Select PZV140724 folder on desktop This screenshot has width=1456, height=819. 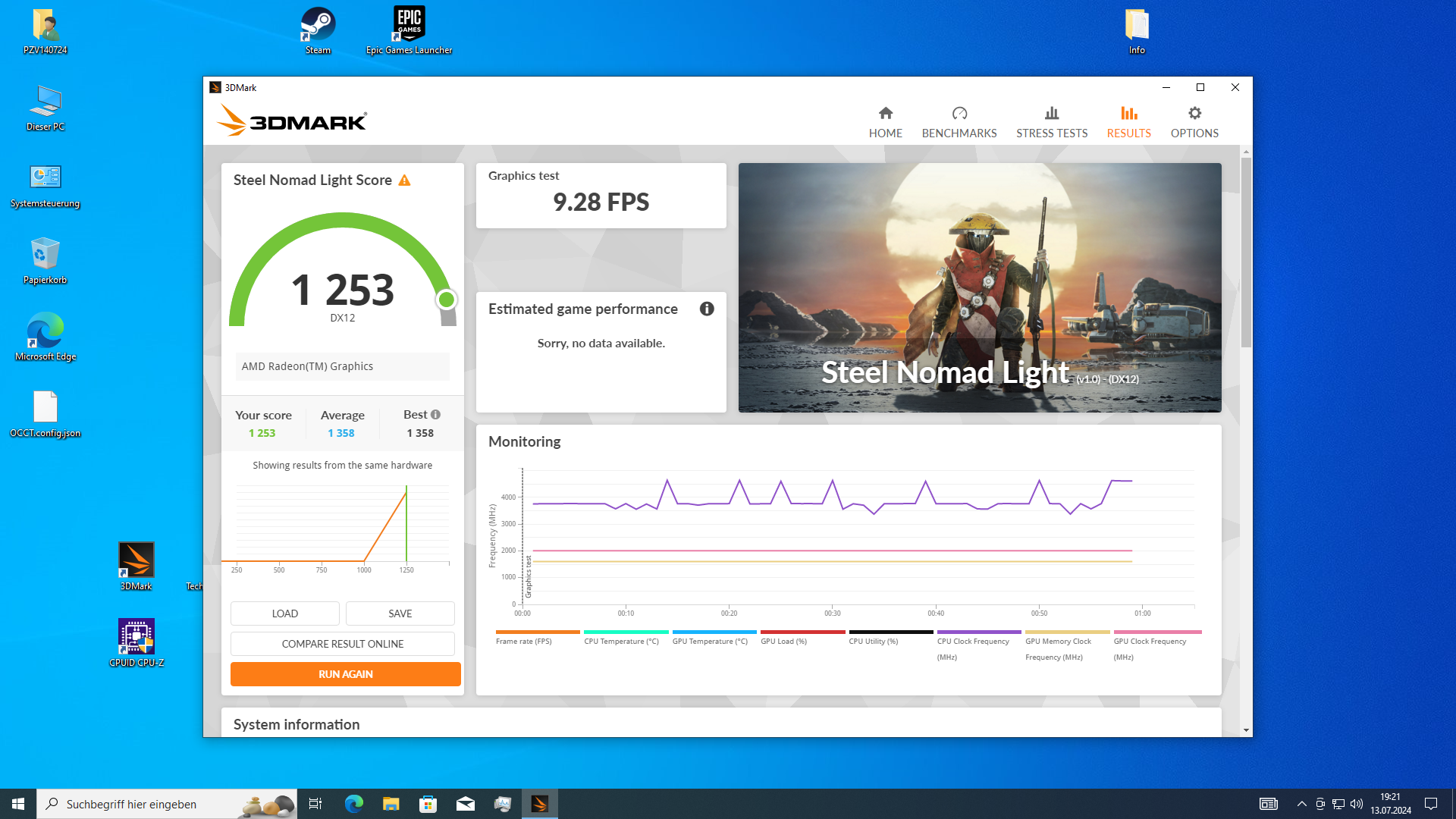coord(45,31)
